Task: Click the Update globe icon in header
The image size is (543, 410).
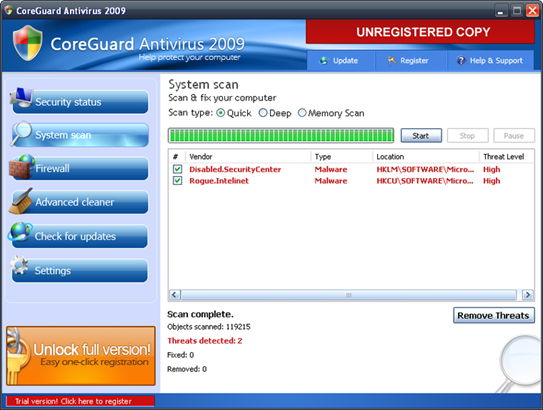Action: tap(324, 61)
